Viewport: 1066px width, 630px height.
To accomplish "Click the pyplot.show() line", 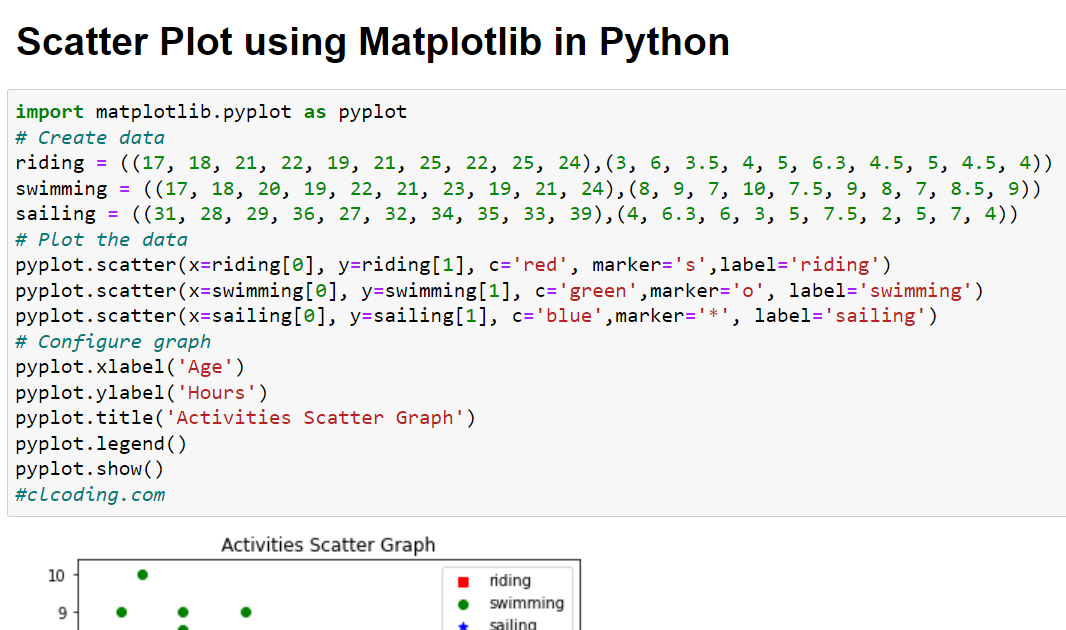I will pos(90,469).
